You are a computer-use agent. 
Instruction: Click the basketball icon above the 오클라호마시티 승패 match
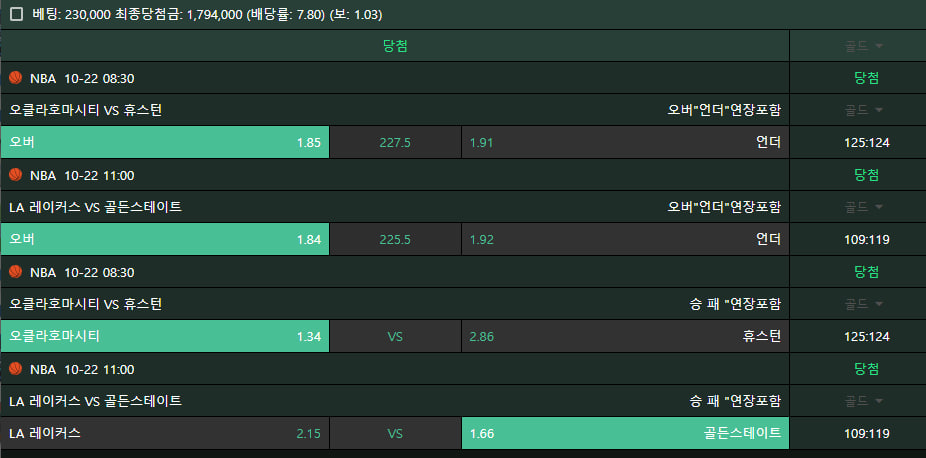(15, 272)
